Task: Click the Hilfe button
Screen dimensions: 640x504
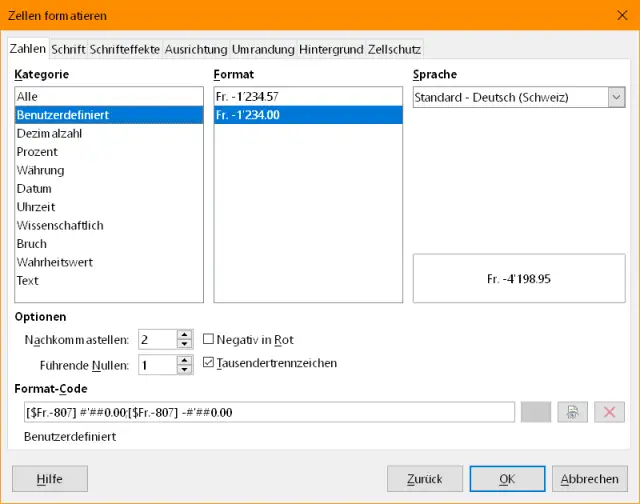Action: point(50,479)
